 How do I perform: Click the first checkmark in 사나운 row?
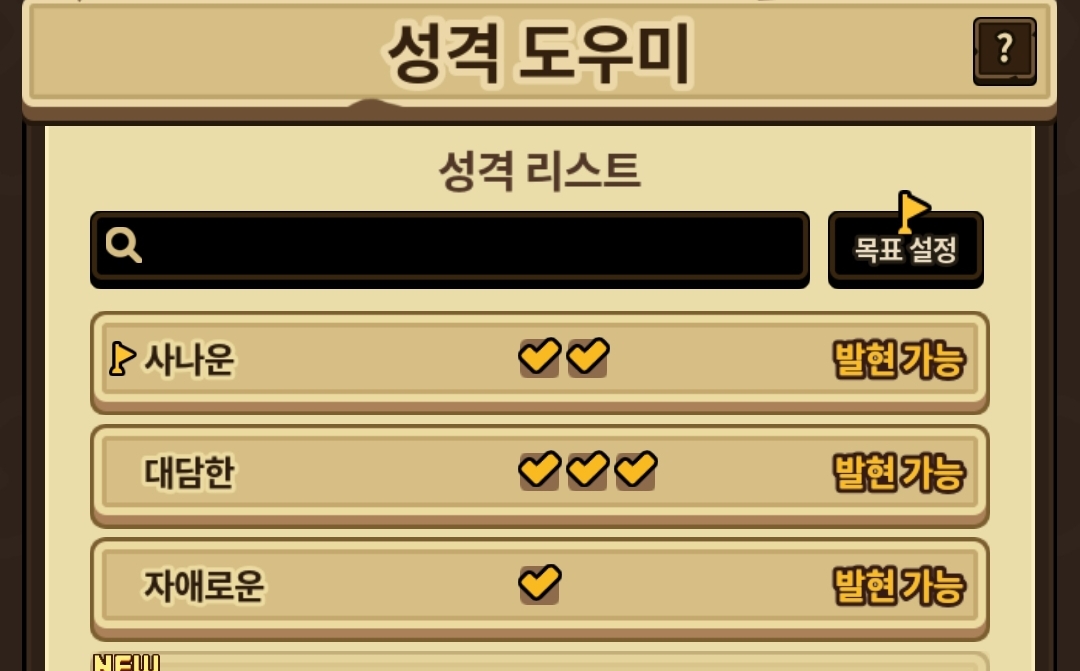(539, 357)
